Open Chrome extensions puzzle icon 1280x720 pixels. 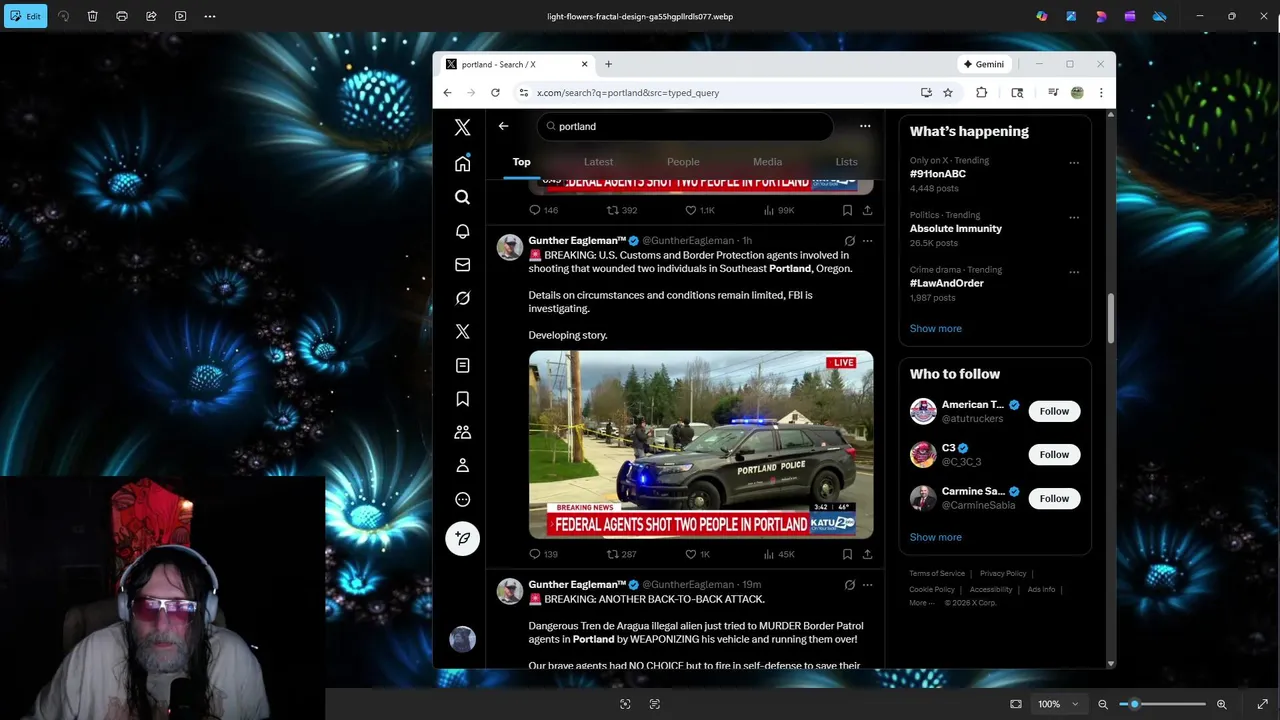(x=981, y=93)
